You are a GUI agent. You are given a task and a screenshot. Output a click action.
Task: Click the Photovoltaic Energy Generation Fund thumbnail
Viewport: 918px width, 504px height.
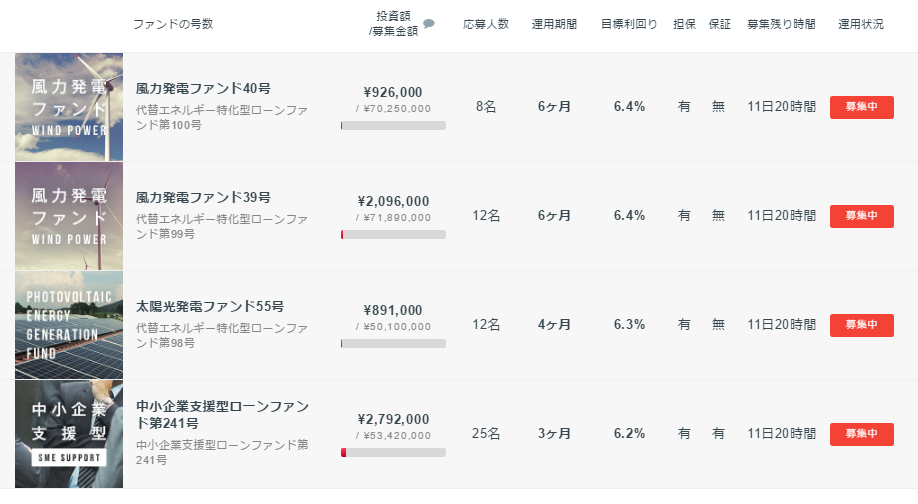click(x=69, y=325)
